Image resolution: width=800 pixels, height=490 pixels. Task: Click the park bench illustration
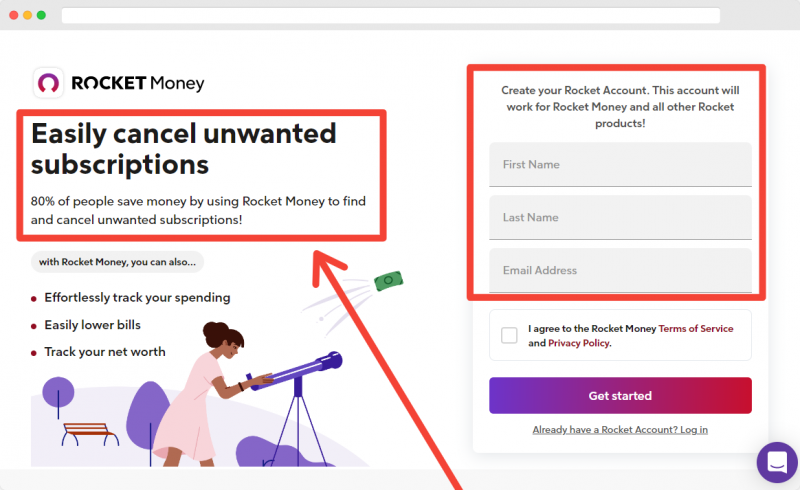[x=90, y=434]
